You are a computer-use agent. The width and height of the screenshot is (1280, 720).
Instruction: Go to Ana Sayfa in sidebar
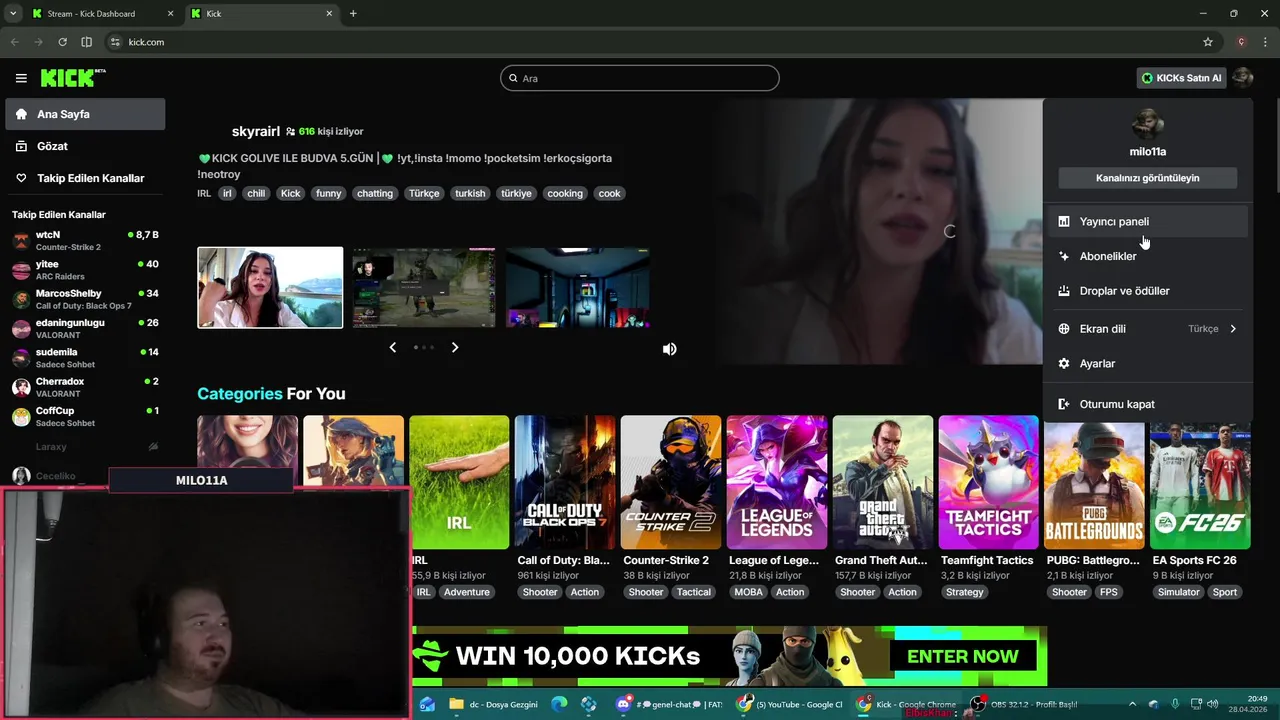[85, 114]
